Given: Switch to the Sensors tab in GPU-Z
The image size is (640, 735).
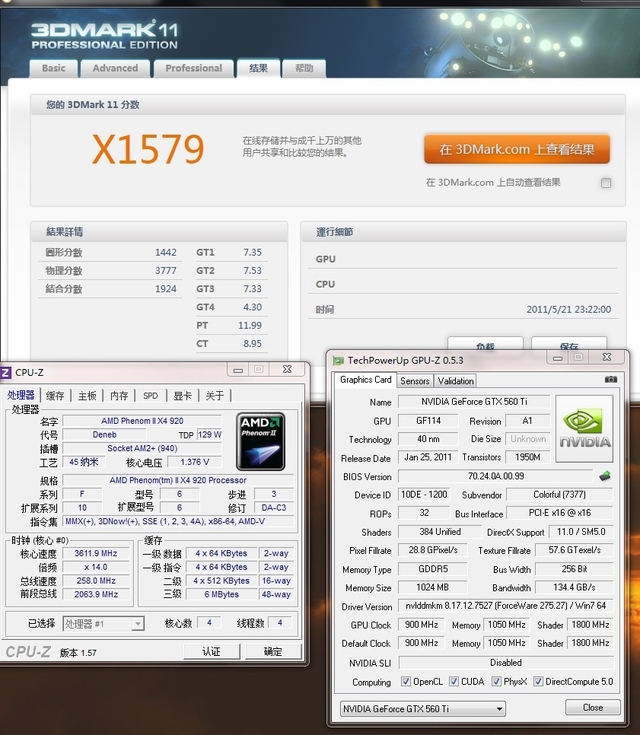Looking at the screenshot, I should [414, 381].
